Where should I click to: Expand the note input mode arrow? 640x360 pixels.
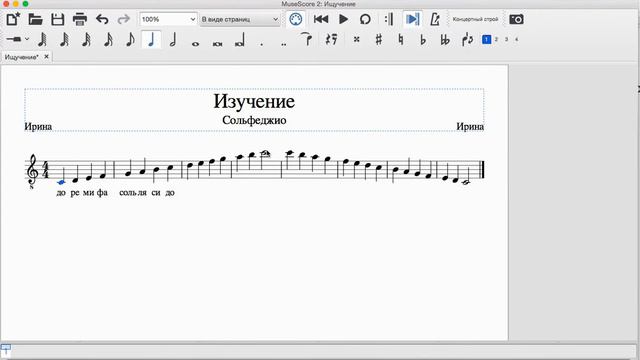pyautogui.click(x=27, y=40)
